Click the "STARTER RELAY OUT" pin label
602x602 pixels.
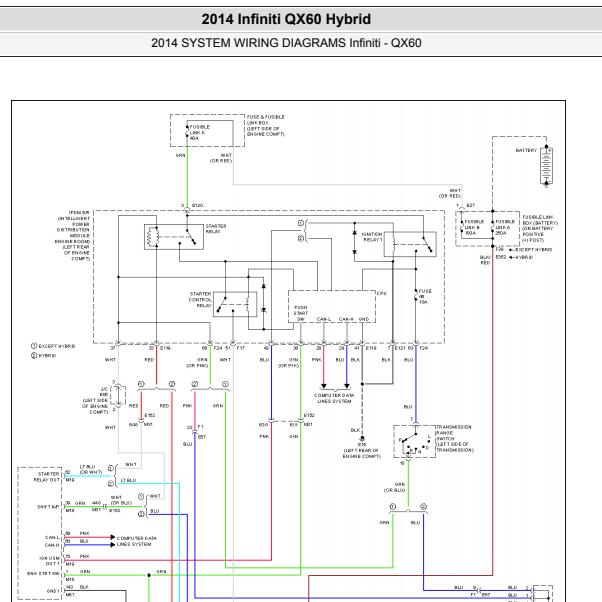click(x=47, y=477)
